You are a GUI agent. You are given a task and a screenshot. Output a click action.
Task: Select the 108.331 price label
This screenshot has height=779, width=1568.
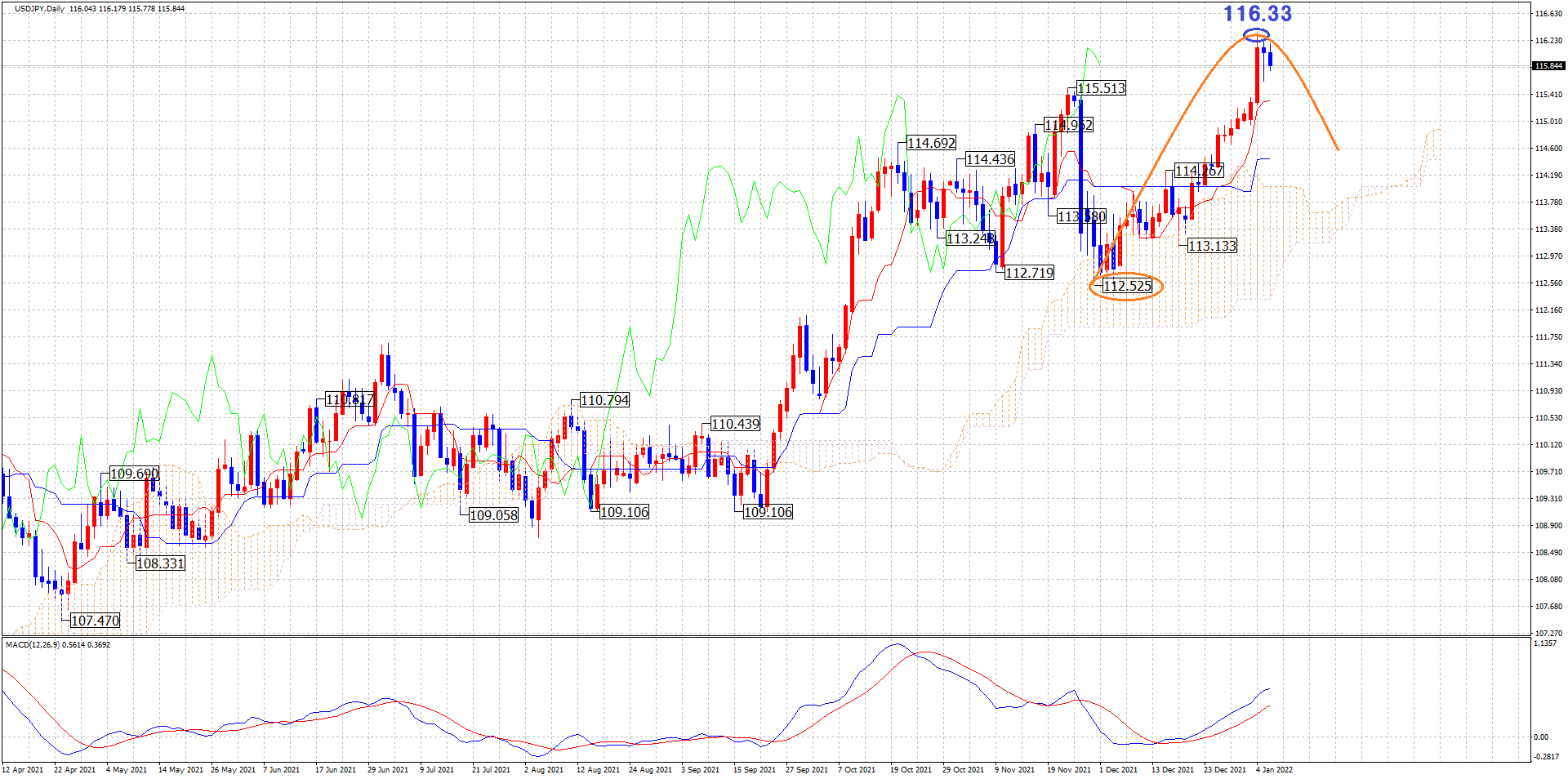(160, 563)
